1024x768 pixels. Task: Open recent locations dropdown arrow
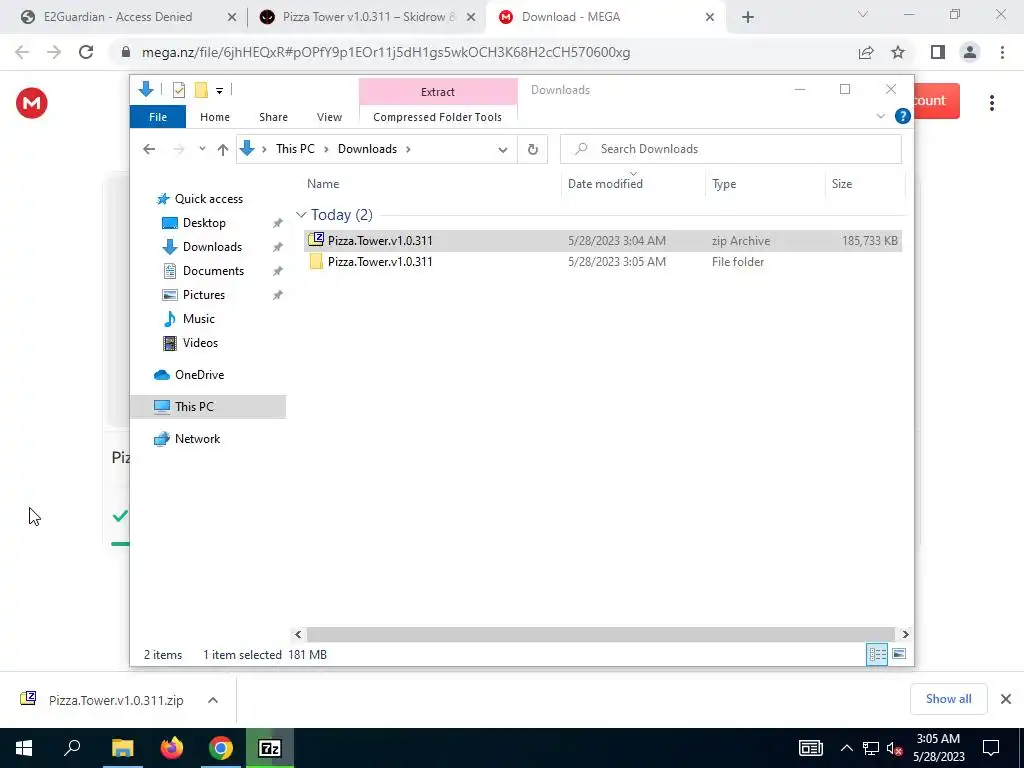pos(202,149)
